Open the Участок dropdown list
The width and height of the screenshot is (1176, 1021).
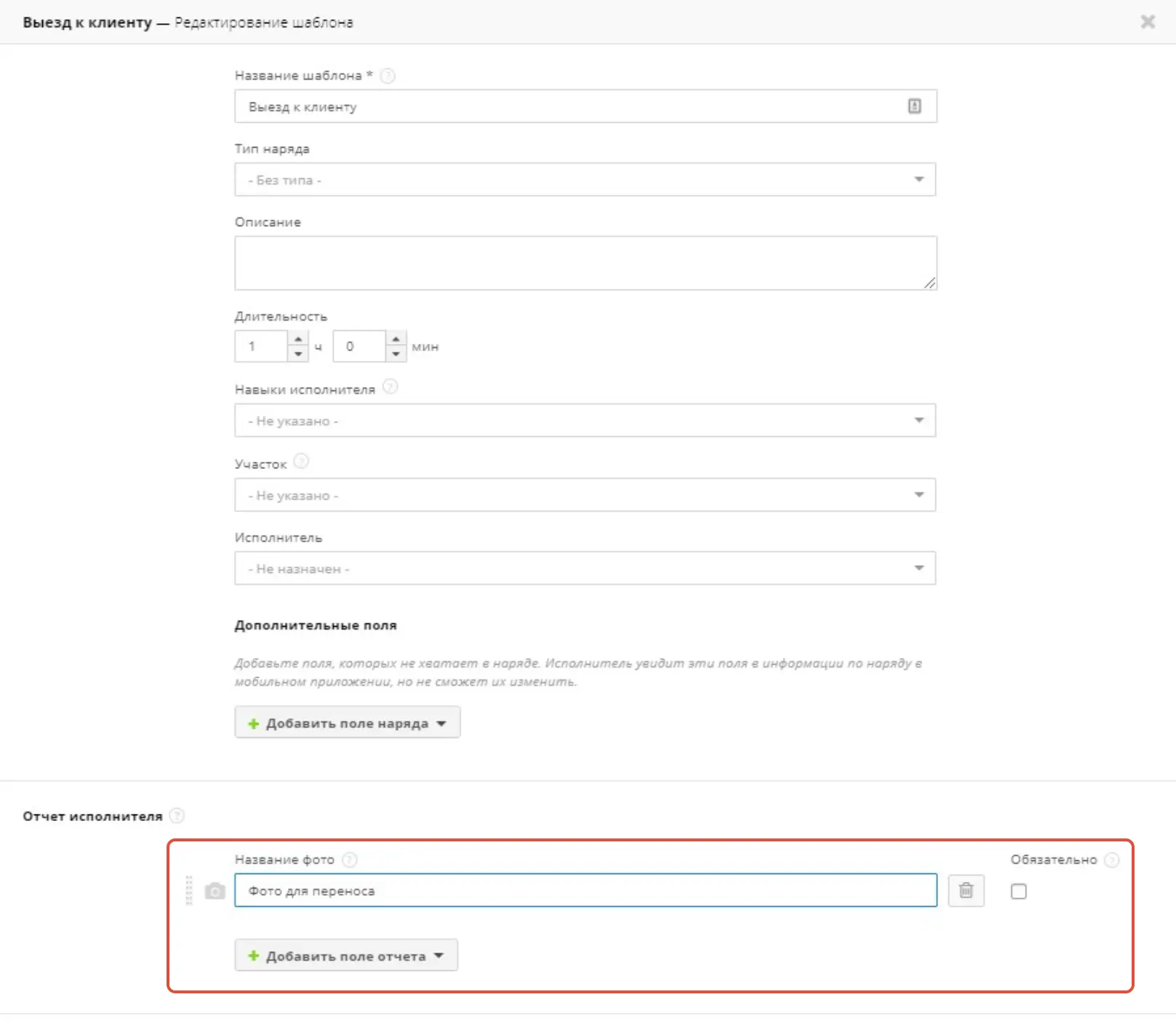click(x=585, y=495)
